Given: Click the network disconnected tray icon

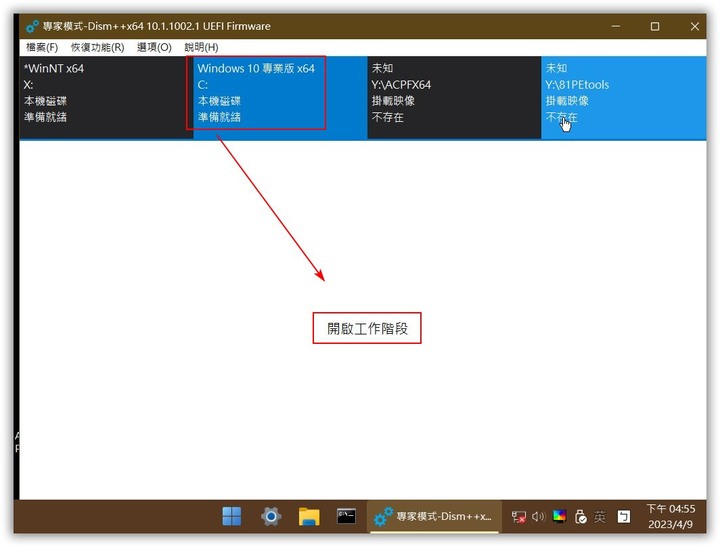Looking at the screenshot, I should pos(519,517).
